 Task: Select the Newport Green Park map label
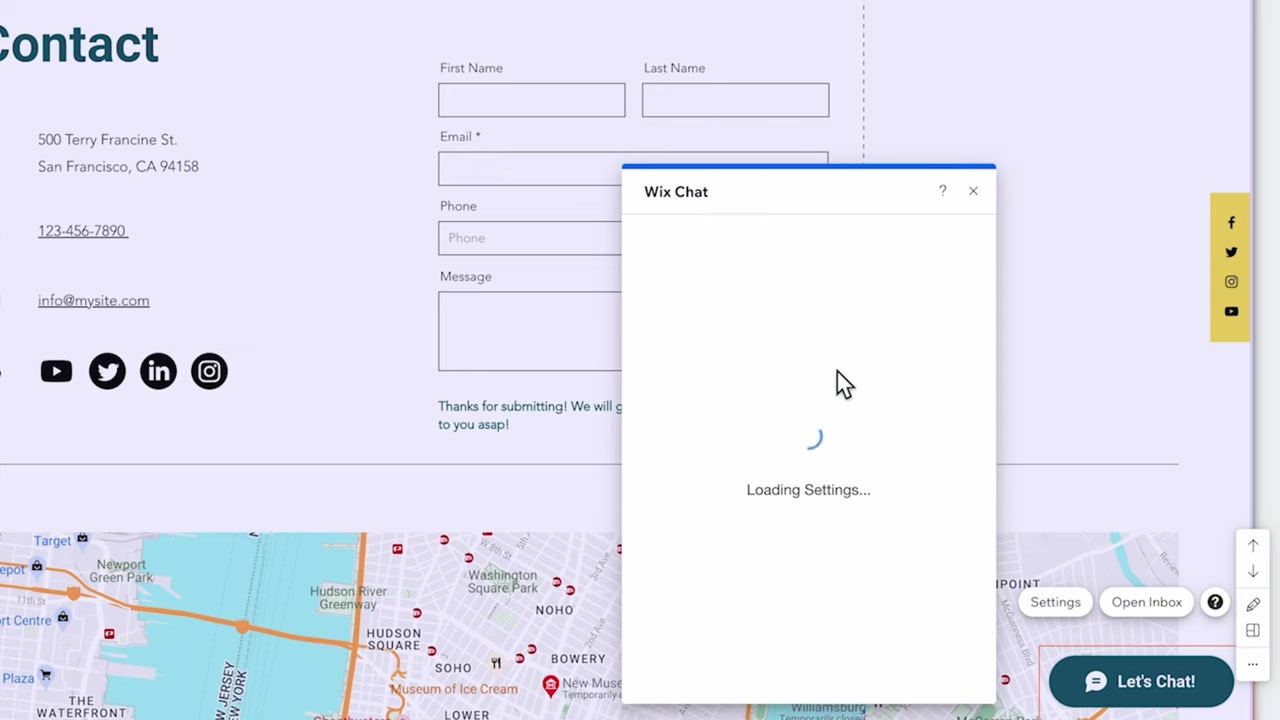click(122, 571)
